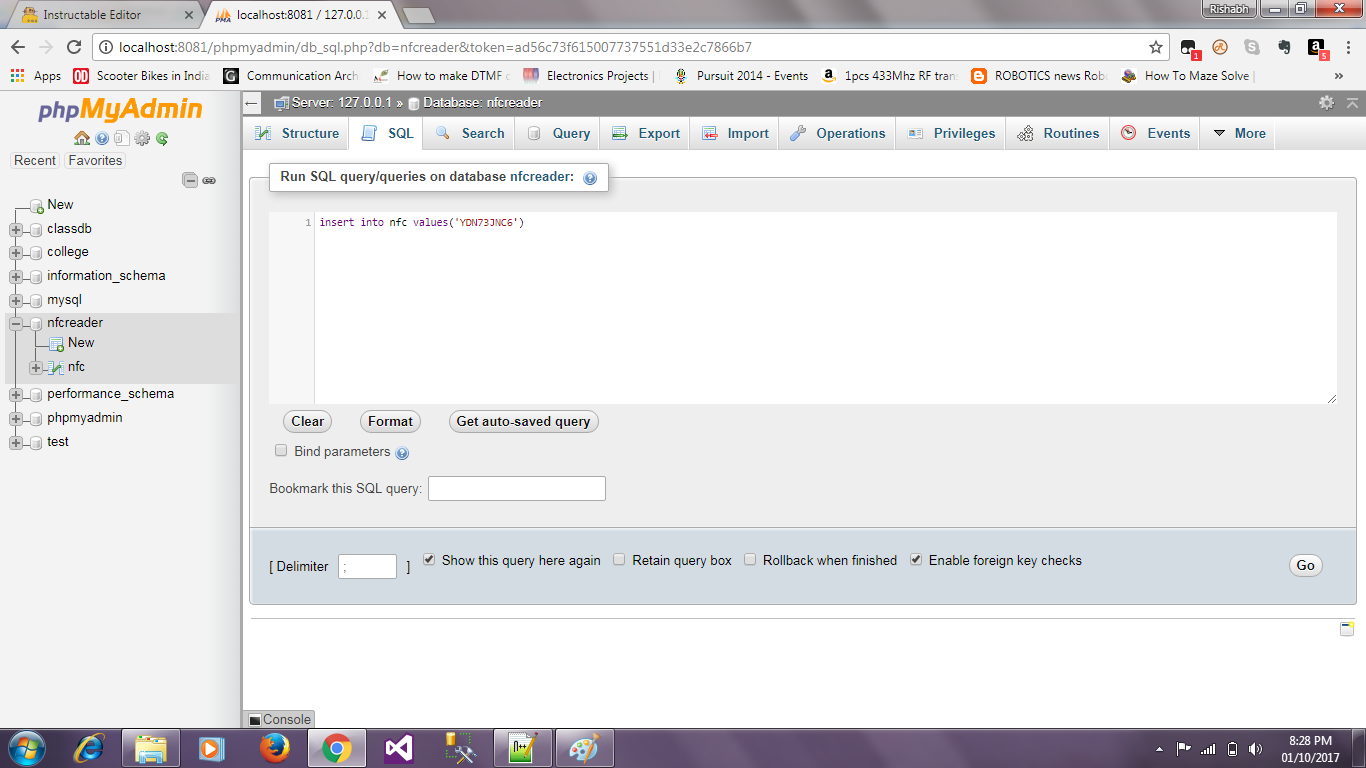Select the test database in the tree
The height and width of the screenshot is (768, 1366).
click(58, 442)
